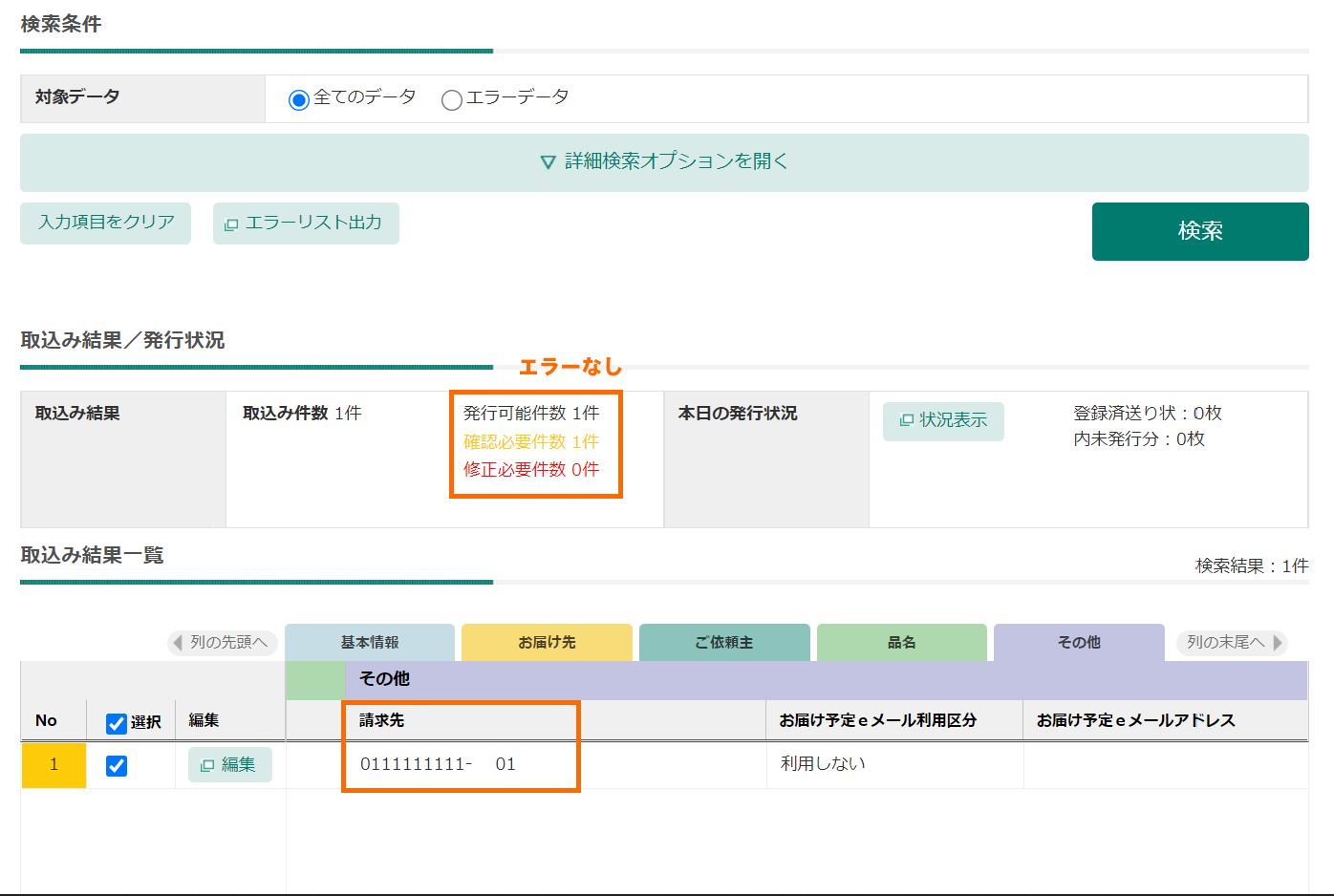This screenshot has width=1334, height=896.
Task: Click the export icon on エラーリスト出力
Action: tap(232, 223)
